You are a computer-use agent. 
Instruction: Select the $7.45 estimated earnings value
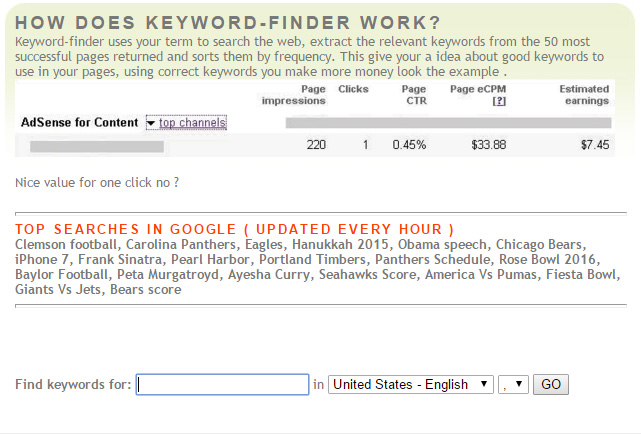[594, 145]
